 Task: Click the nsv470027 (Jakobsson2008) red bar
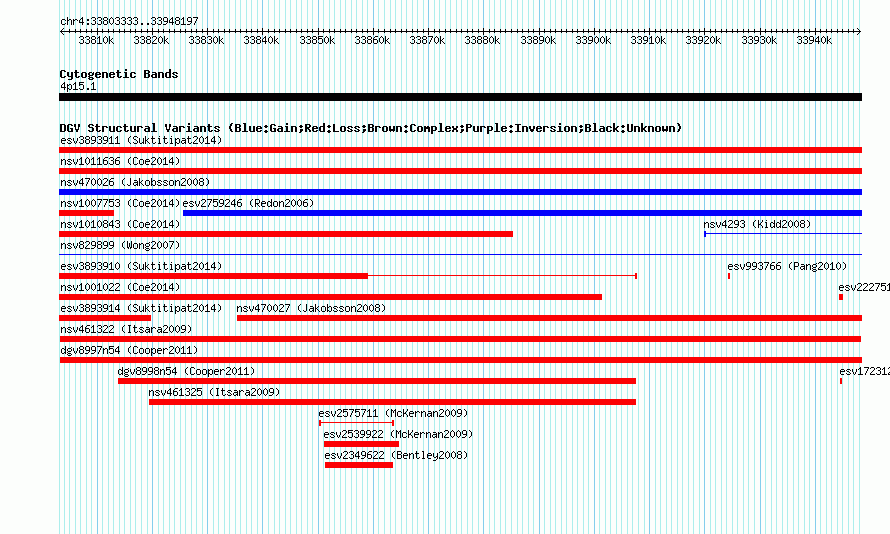click(x=549, y=318)
